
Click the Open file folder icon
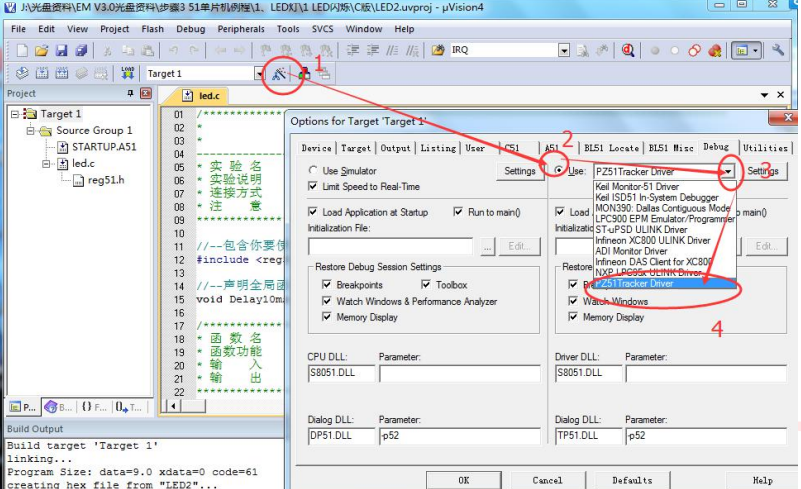point(42,50)
